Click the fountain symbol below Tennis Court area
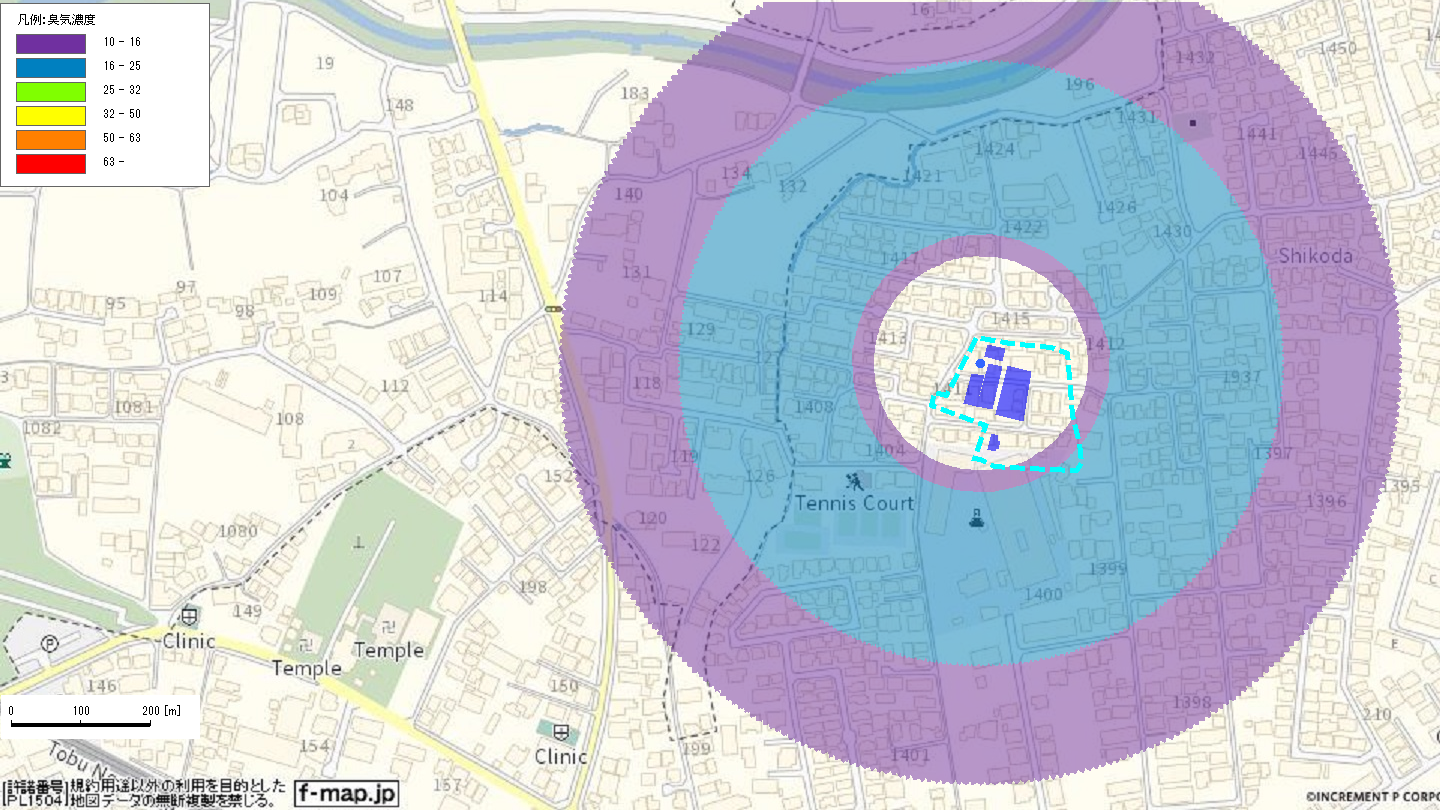 point(976,519)
